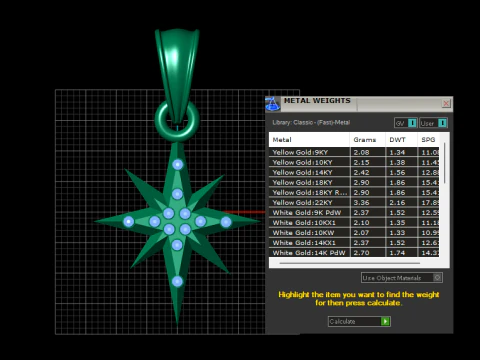Viewport: 480px width, 360px height.
Task: Click the 3.36 grams value for 22KY
Action: tap(361, 202)
